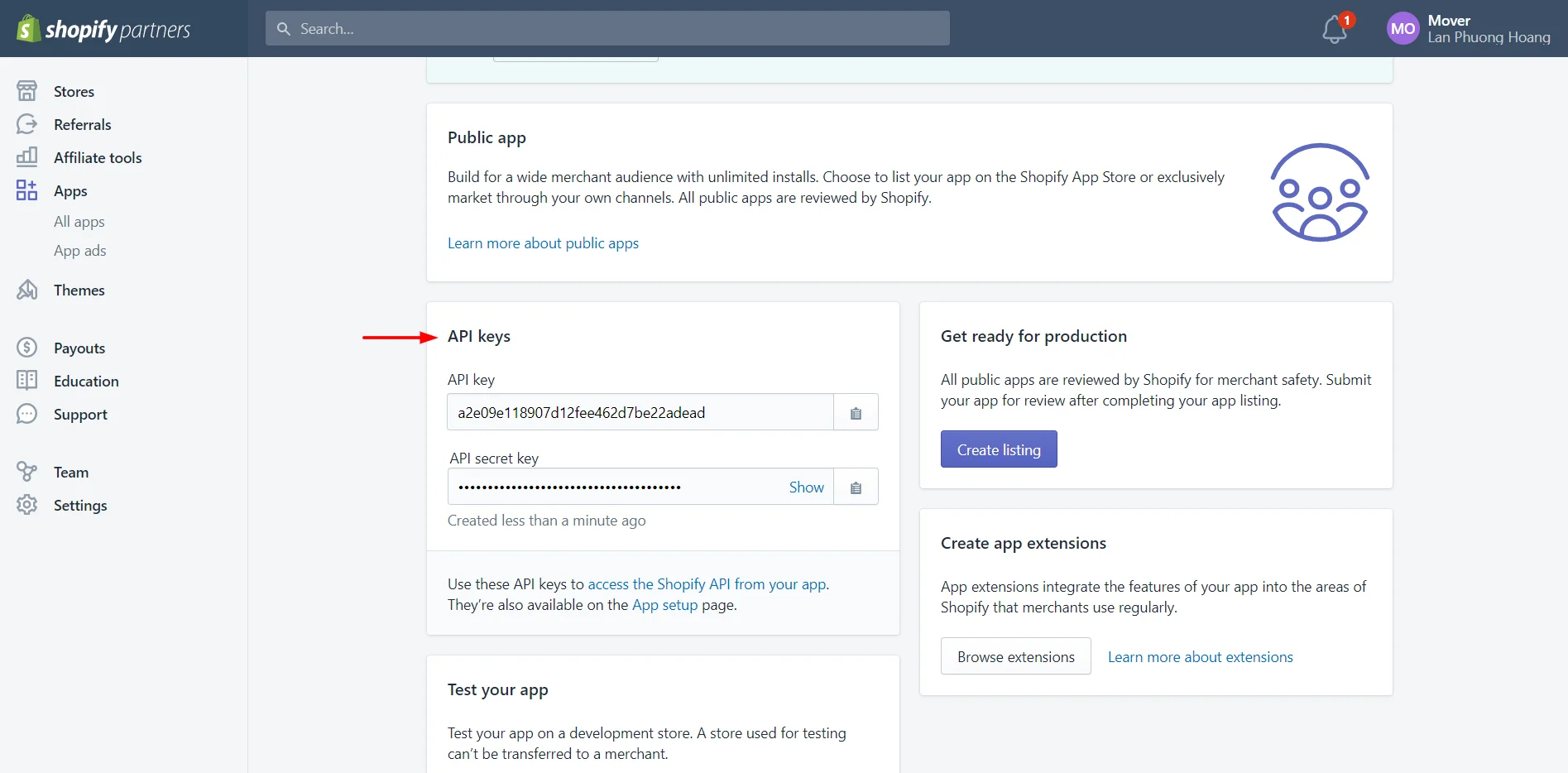Image resolution: width=1568 pixels, height=773 pixels.
Task: Open Learn more about public apps
Action: click(543, 242)
